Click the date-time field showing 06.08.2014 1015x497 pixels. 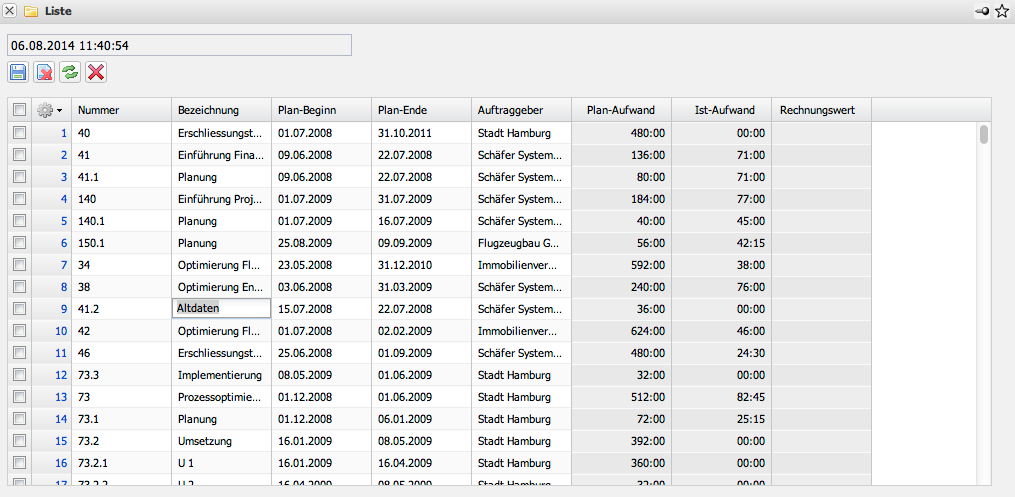pyautogui.click(x=179, y=45)
